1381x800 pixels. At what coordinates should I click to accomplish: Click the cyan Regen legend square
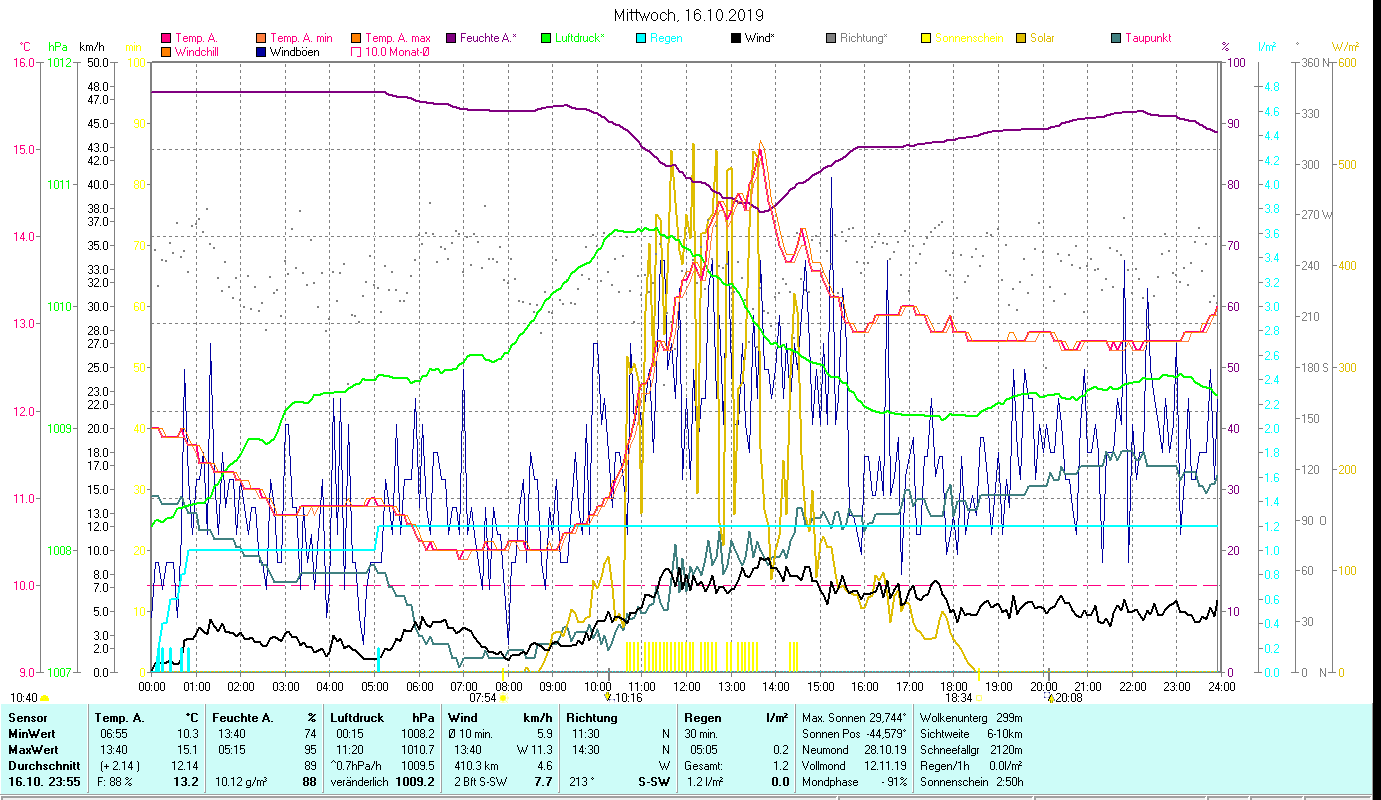(x=641, y=38)
